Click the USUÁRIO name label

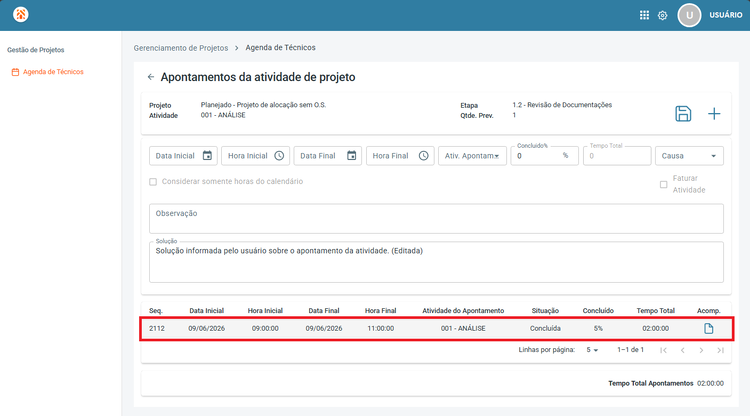click(x=726, y=15)
